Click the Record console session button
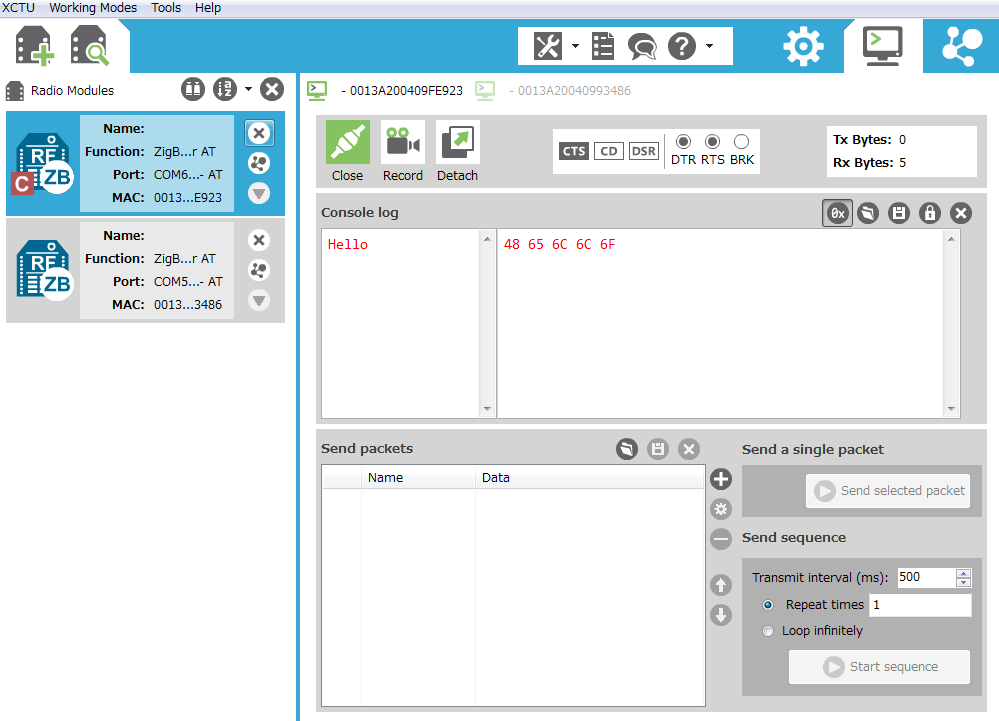Image resolution: width=999 pixels, height=721 pixels. tap(403, 152)
